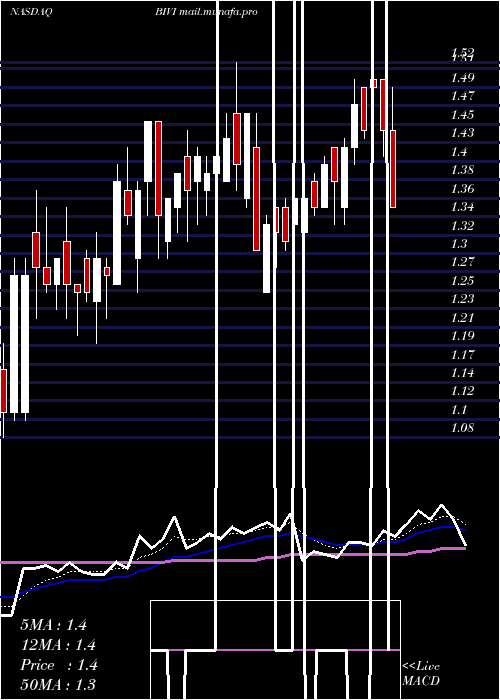
Task: Click the 1.38 price axis label
Action: tap(462, 170)
